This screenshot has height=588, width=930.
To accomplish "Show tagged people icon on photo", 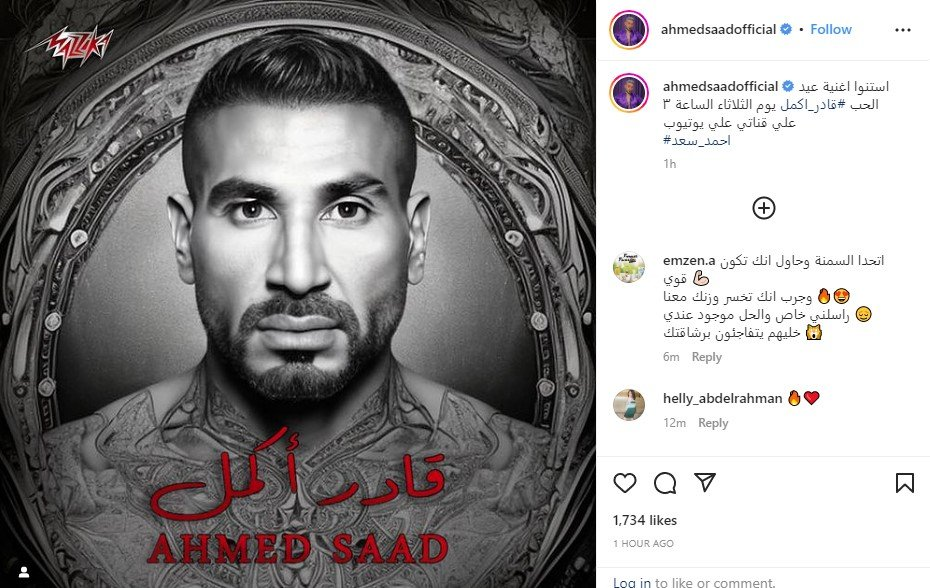I will click(24, 572).
